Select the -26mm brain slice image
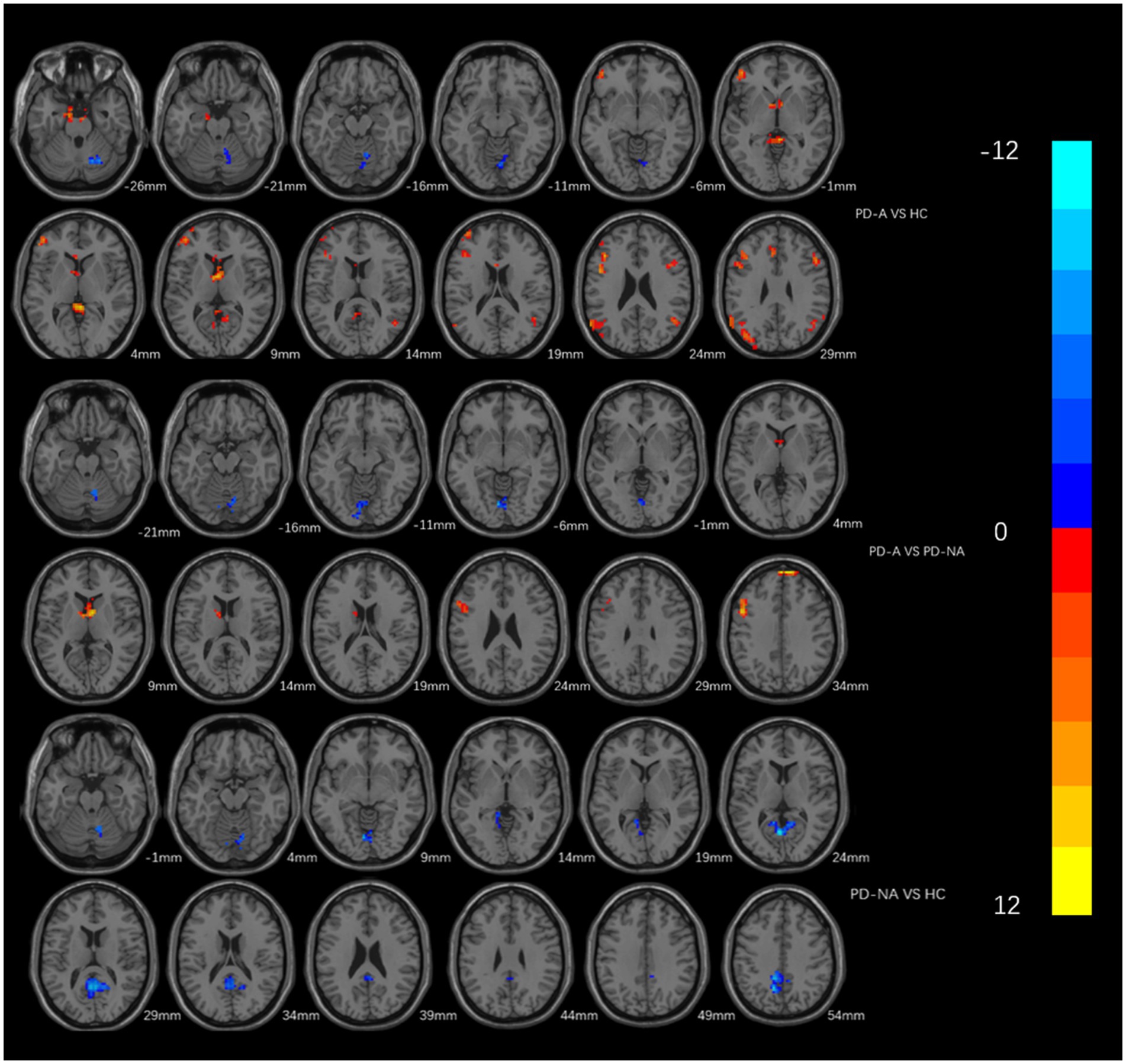1126x1064 pixels. pyautogui.click(x=79, y=121)
